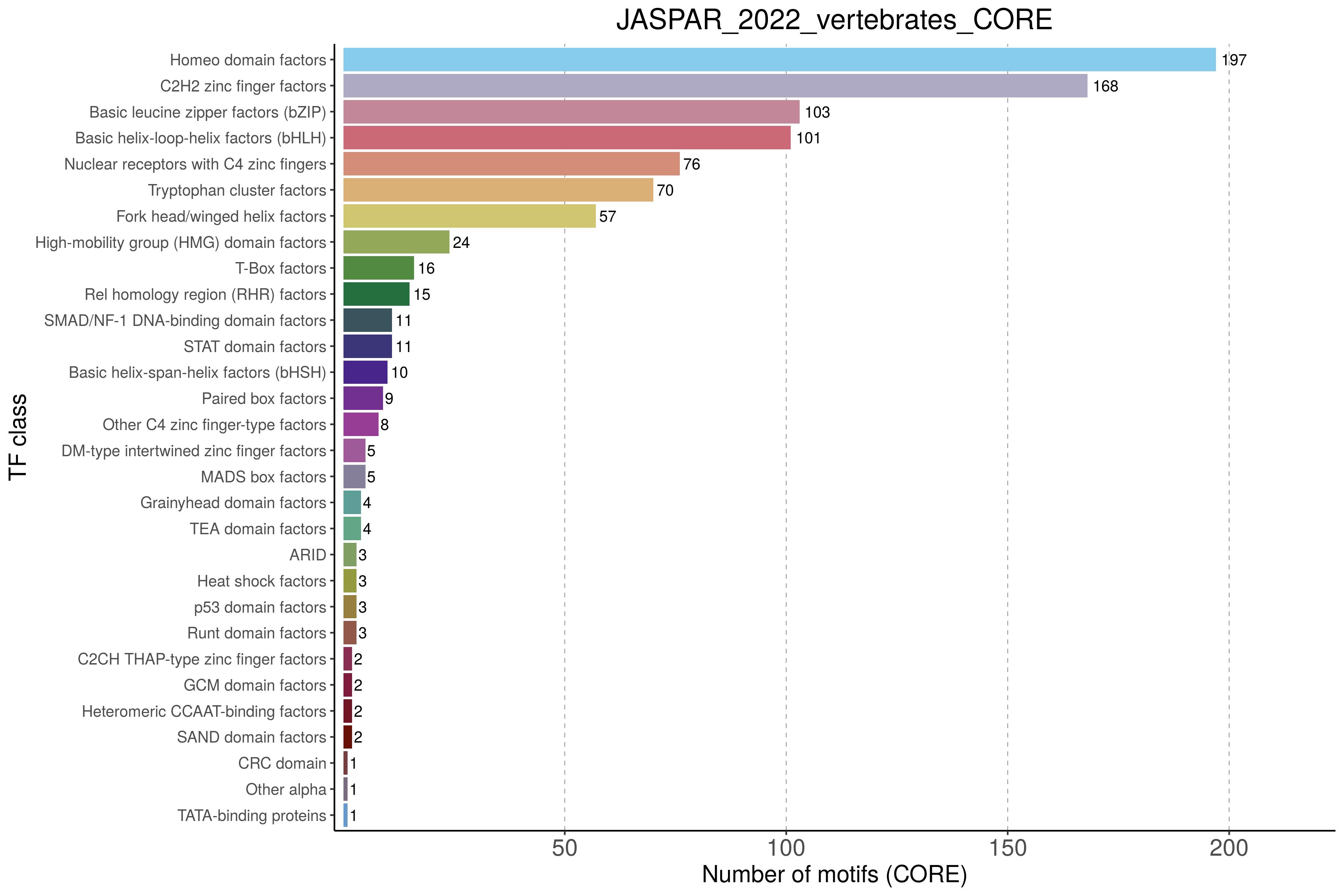Click the mauve bZIP bar
The image size is (1344, 896).
(572, 111)
